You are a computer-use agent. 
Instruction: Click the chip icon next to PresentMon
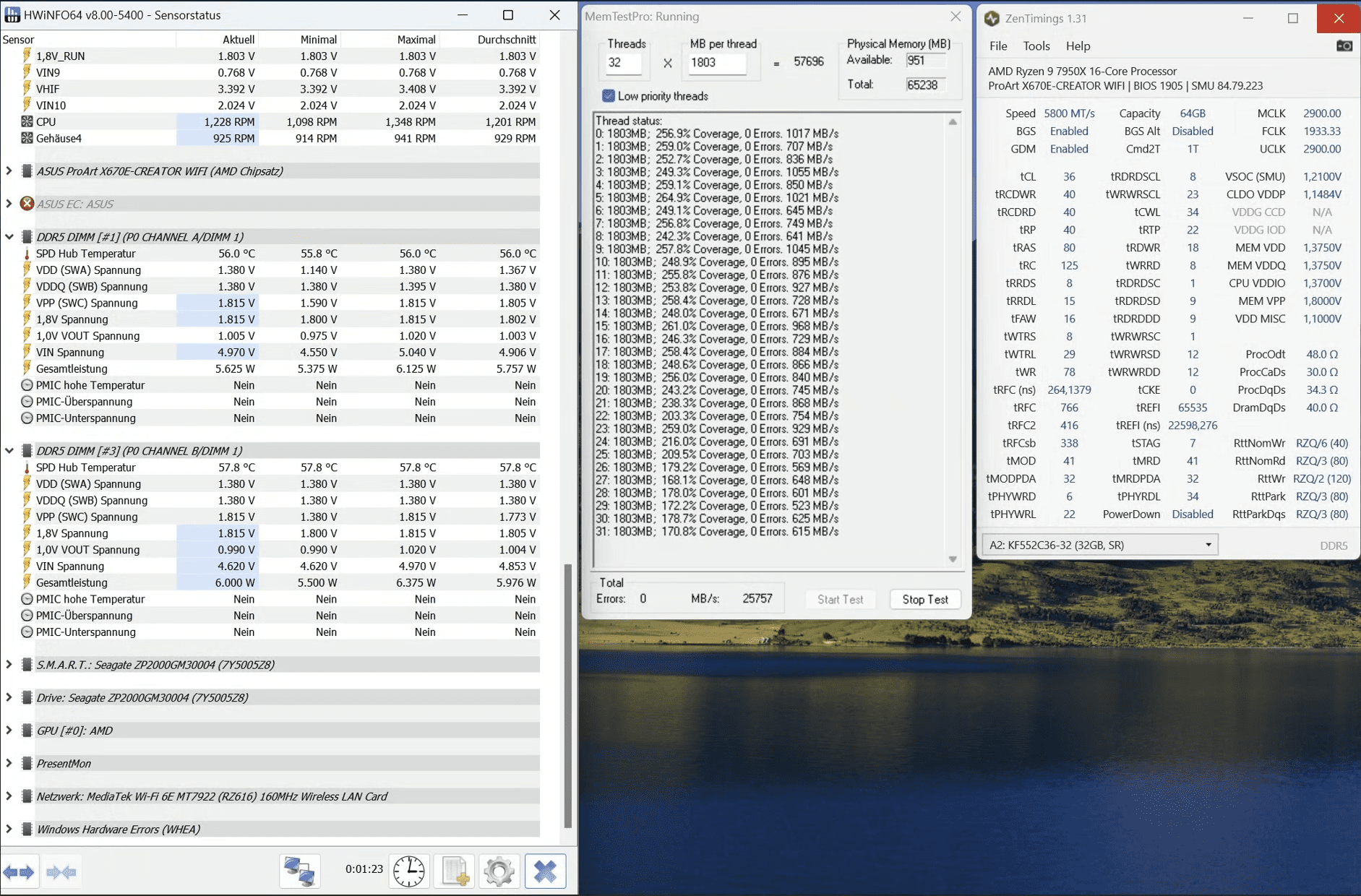(27, 764)
